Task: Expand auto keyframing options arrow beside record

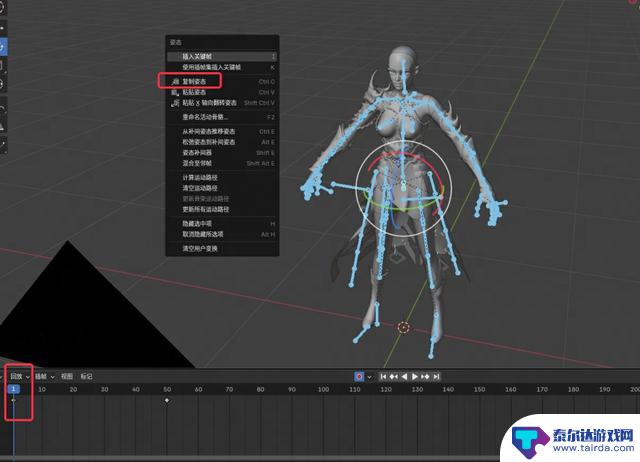Action: coord(369,377)
